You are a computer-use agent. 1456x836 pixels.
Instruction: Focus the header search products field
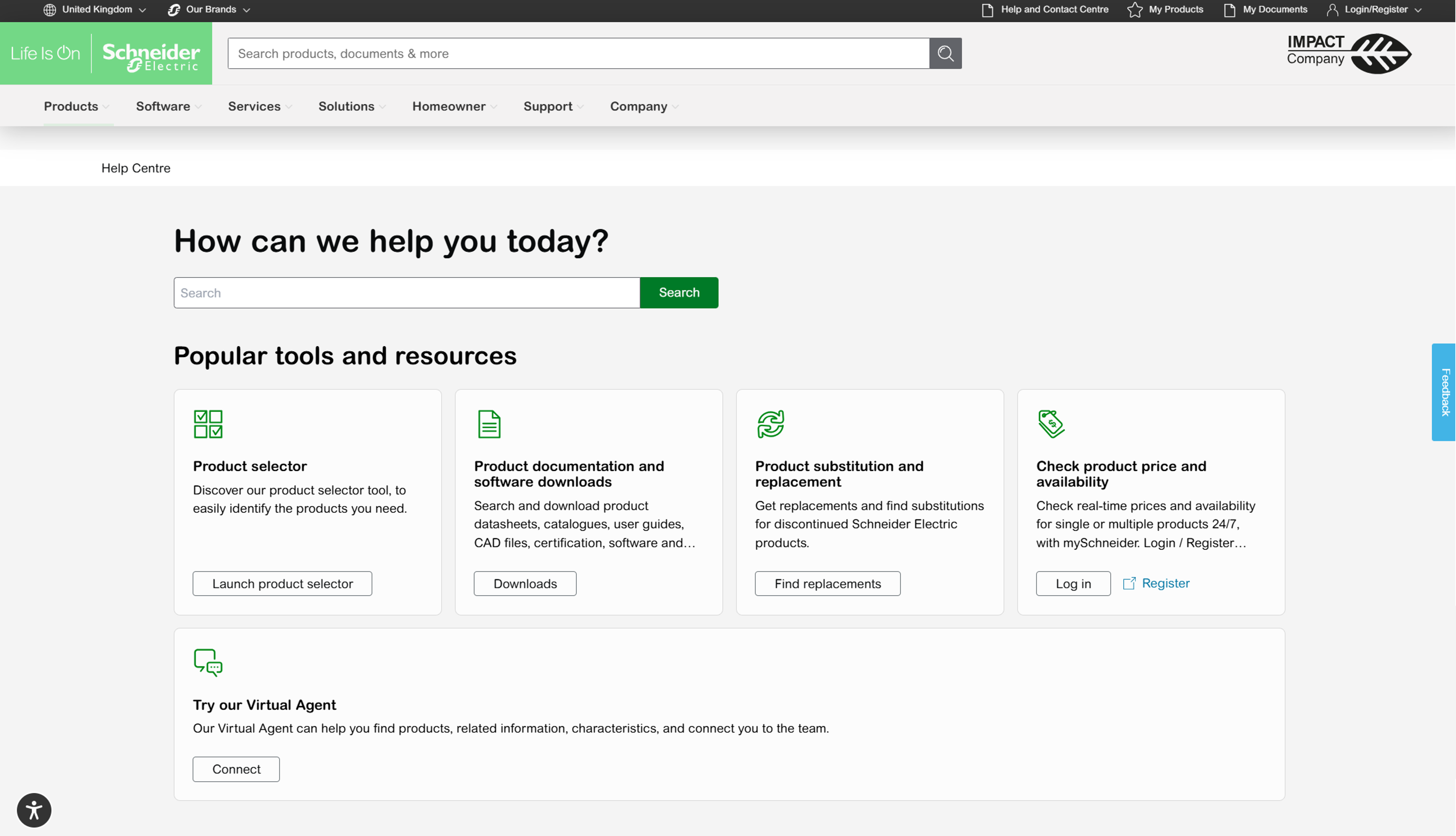click(578, 53)
